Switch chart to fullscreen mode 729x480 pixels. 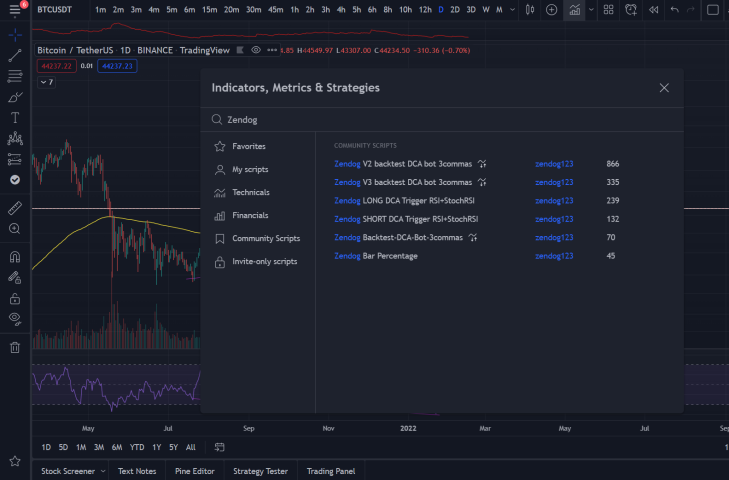tap(713, 10)
